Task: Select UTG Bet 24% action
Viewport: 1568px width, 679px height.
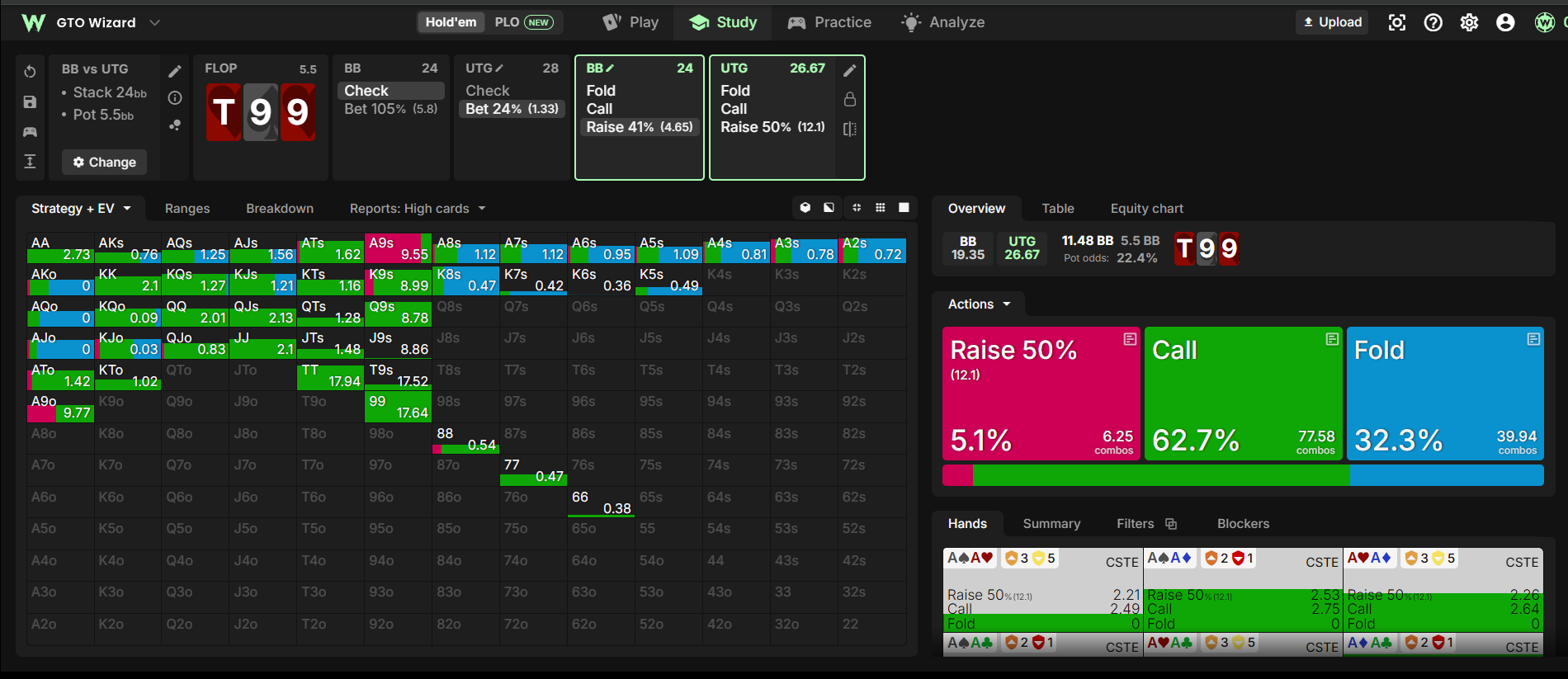Action: [x=512, y=109]
